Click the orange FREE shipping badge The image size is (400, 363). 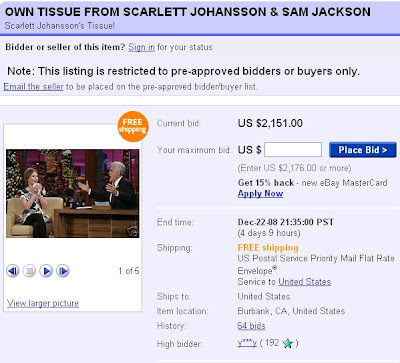point(133,126)
